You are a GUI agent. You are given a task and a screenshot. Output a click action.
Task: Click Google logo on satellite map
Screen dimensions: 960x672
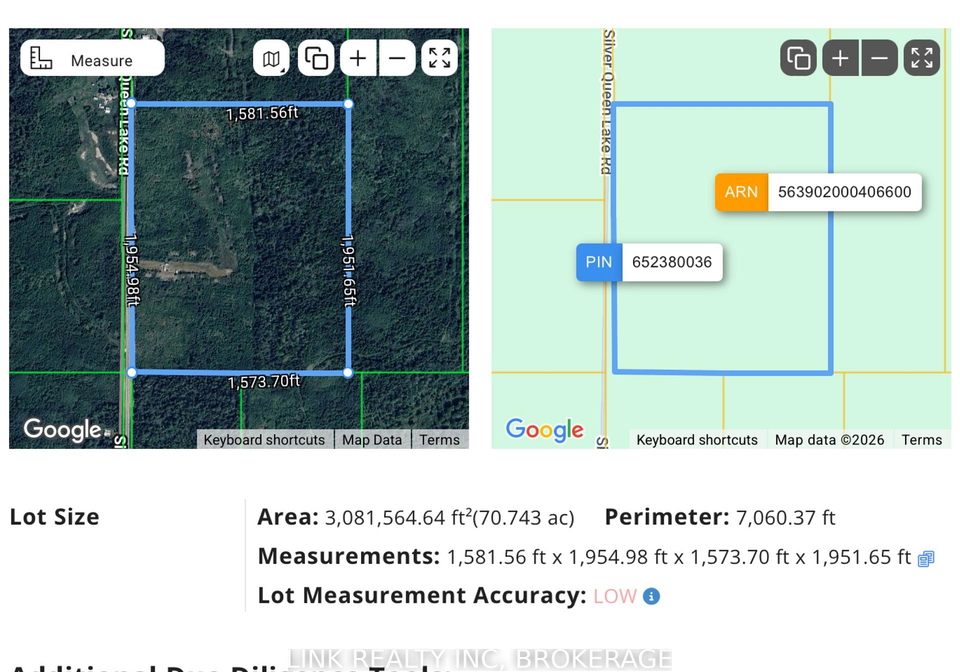(62, 430)
